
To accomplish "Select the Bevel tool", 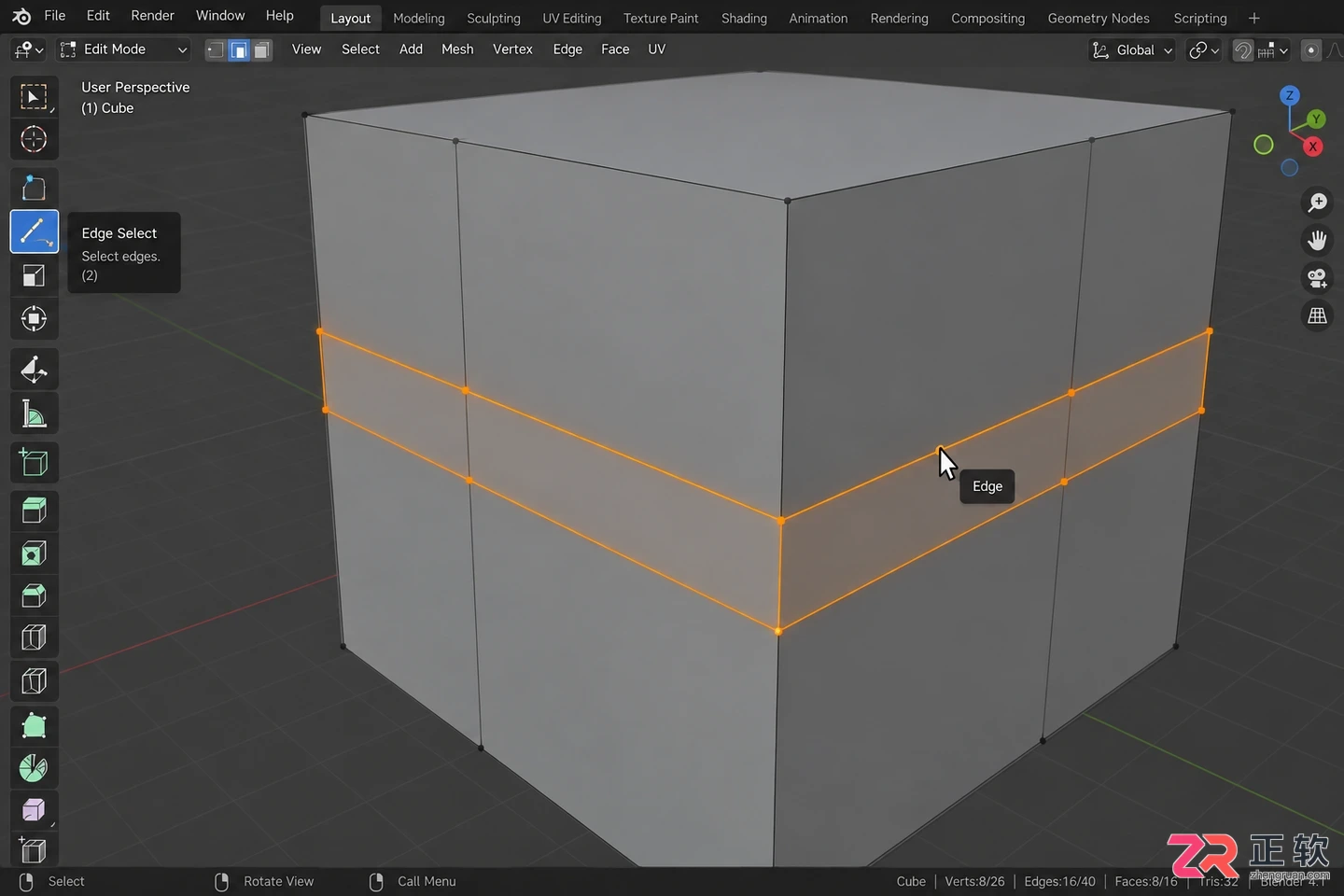I will 34,595.
